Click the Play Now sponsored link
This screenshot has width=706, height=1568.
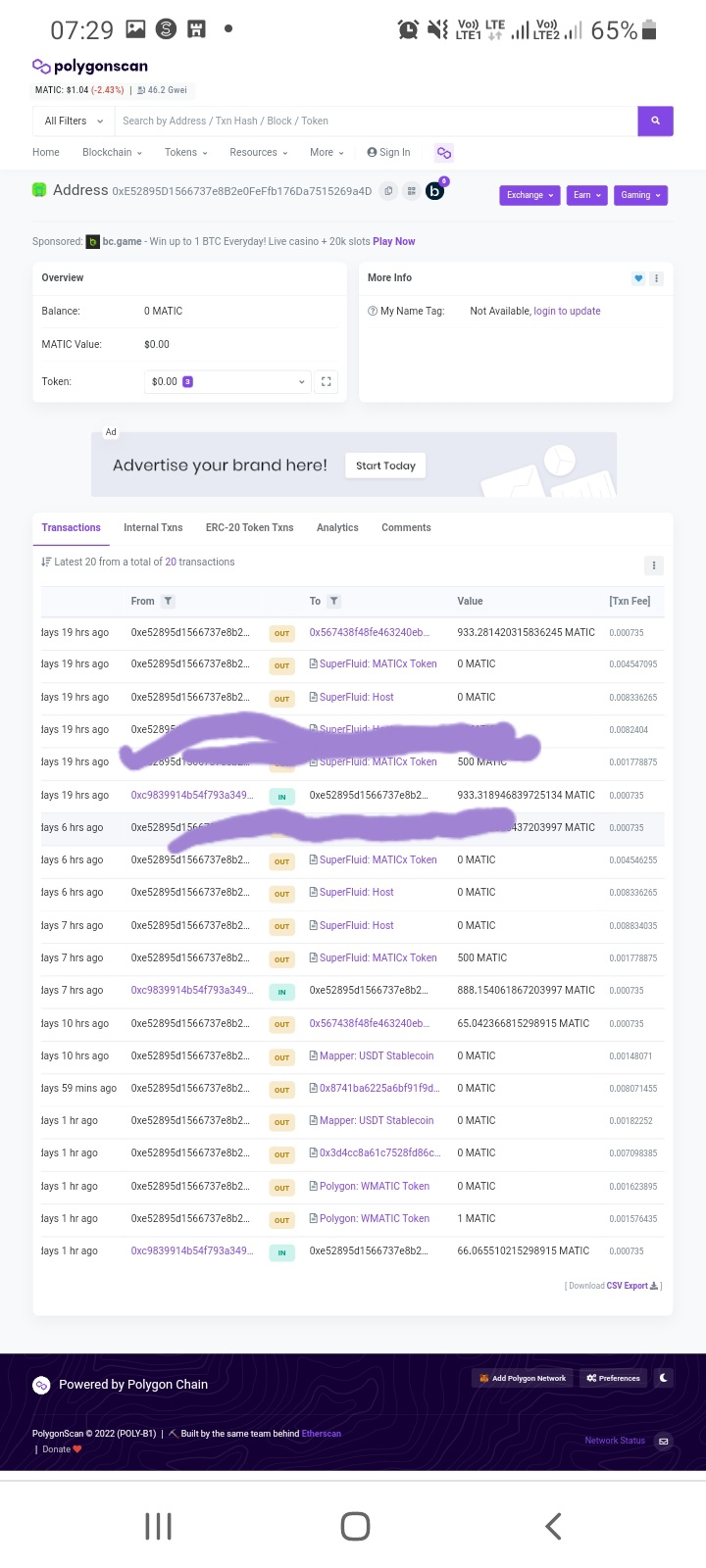pyautogui.click(x=394, y=241)
